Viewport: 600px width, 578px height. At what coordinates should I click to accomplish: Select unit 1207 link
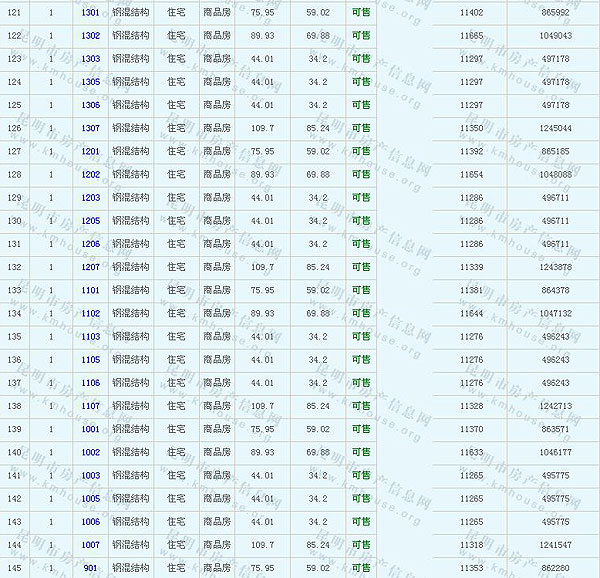91,267
